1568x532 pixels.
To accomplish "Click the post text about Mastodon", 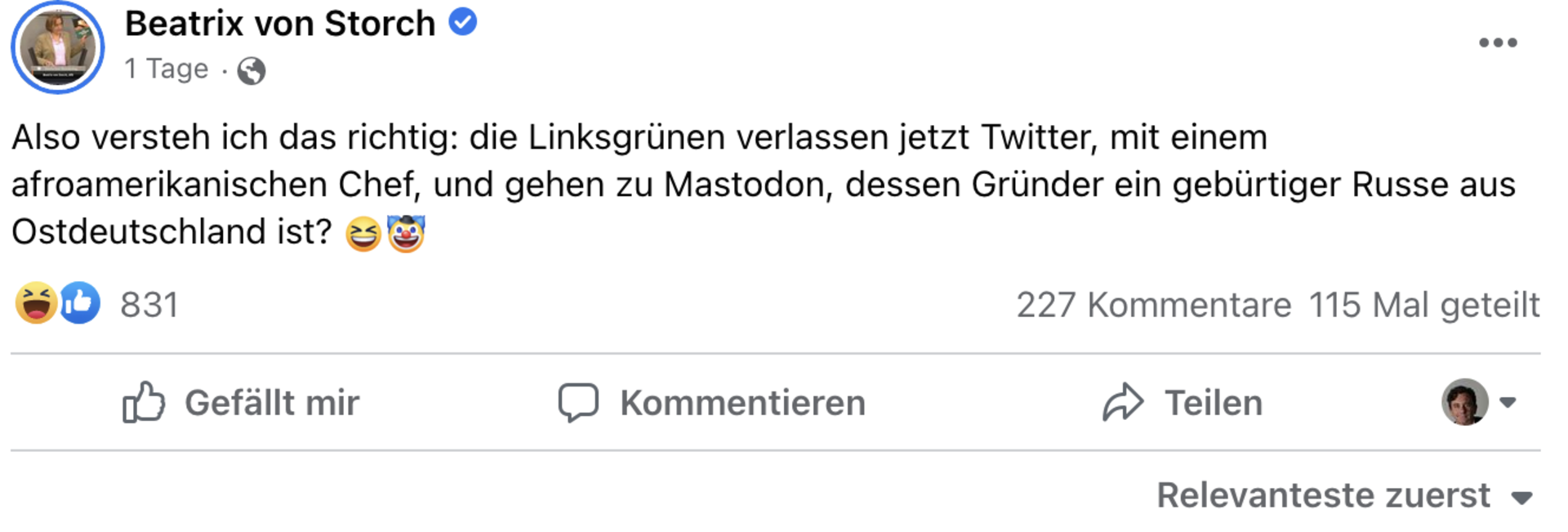I will pos(763,185).
